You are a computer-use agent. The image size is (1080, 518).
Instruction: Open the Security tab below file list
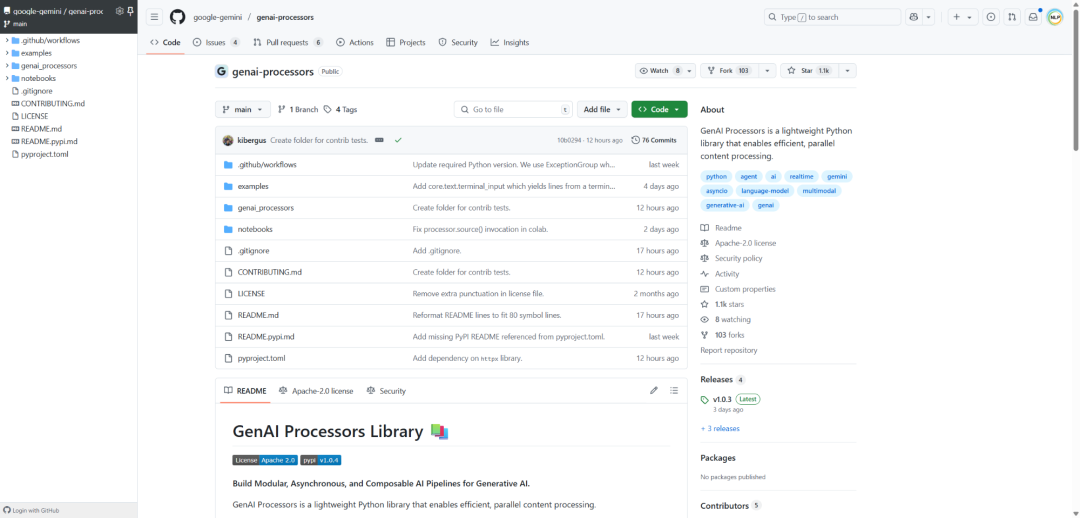click(386, 391)
